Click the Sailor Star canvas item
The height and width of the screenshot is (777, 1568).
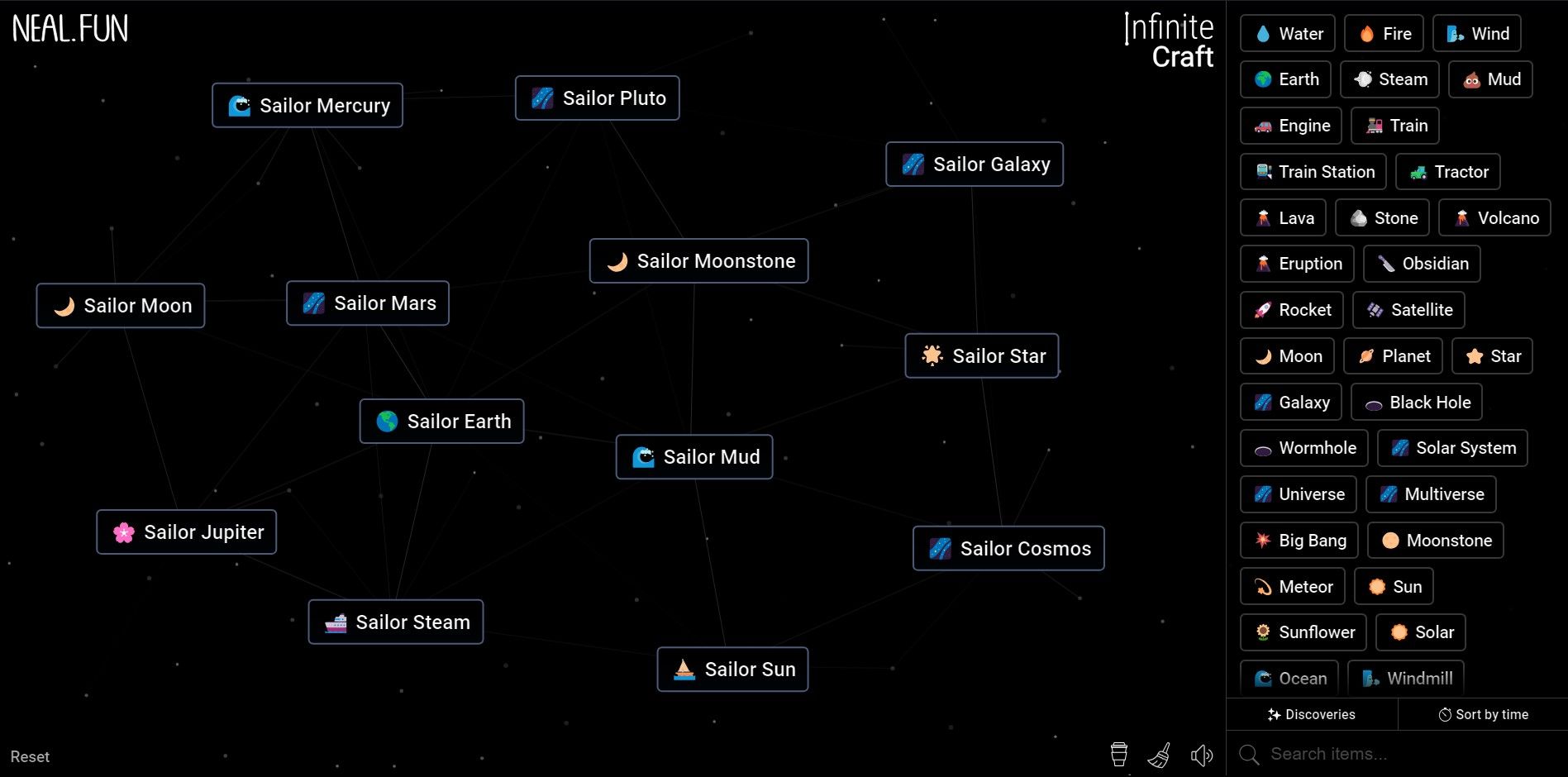click(x=982, y=356)
